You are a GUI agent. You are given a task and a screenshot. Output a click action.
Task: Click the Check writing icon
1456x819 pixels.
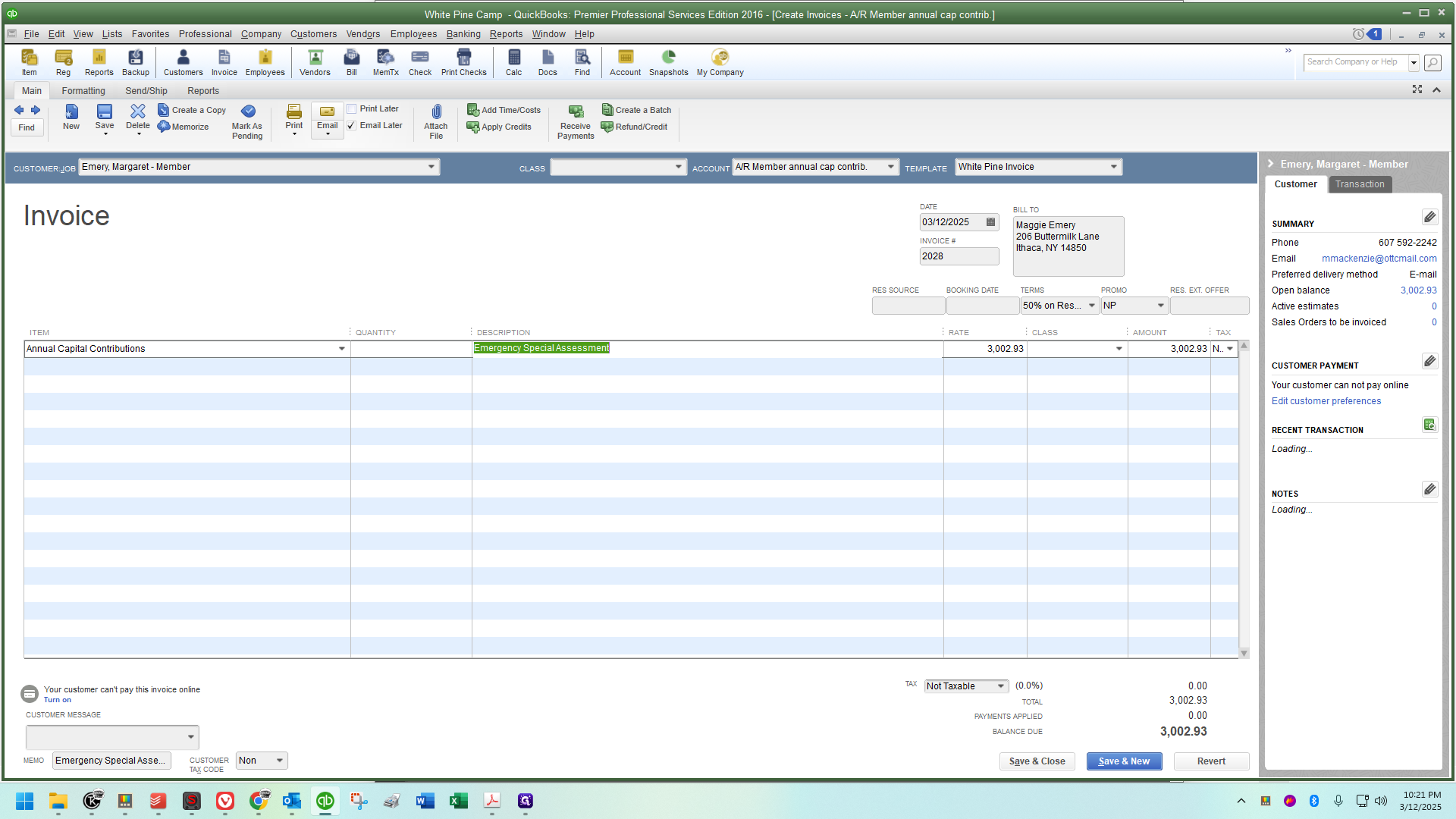pos(419,62)
